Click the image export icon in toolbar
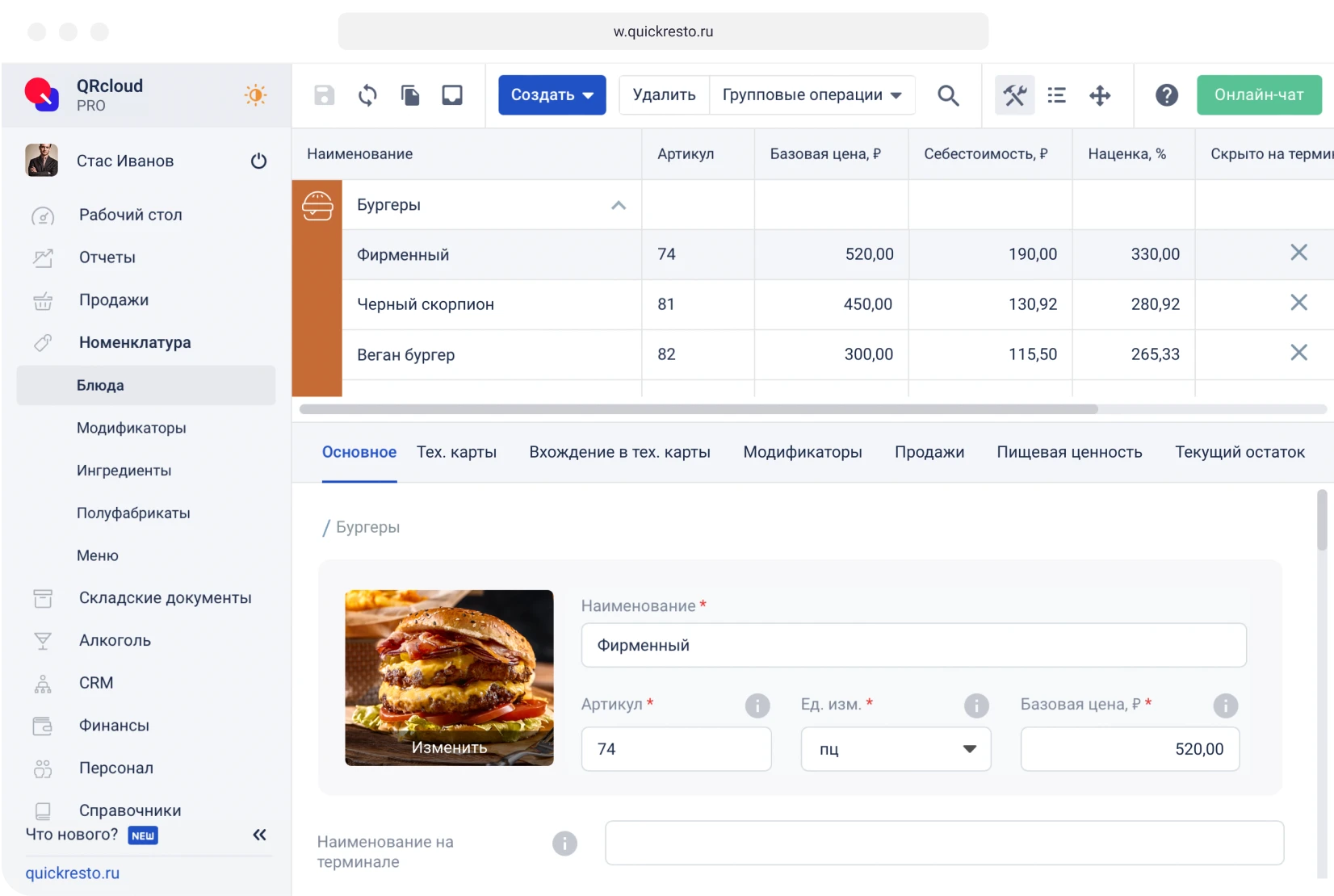This screenshot has height=896, width=1334. 451,94
